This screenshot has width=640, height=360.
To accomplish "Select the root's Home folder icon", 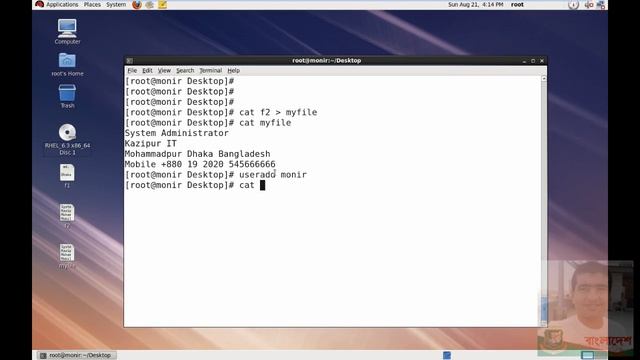I will pos(67,64).
